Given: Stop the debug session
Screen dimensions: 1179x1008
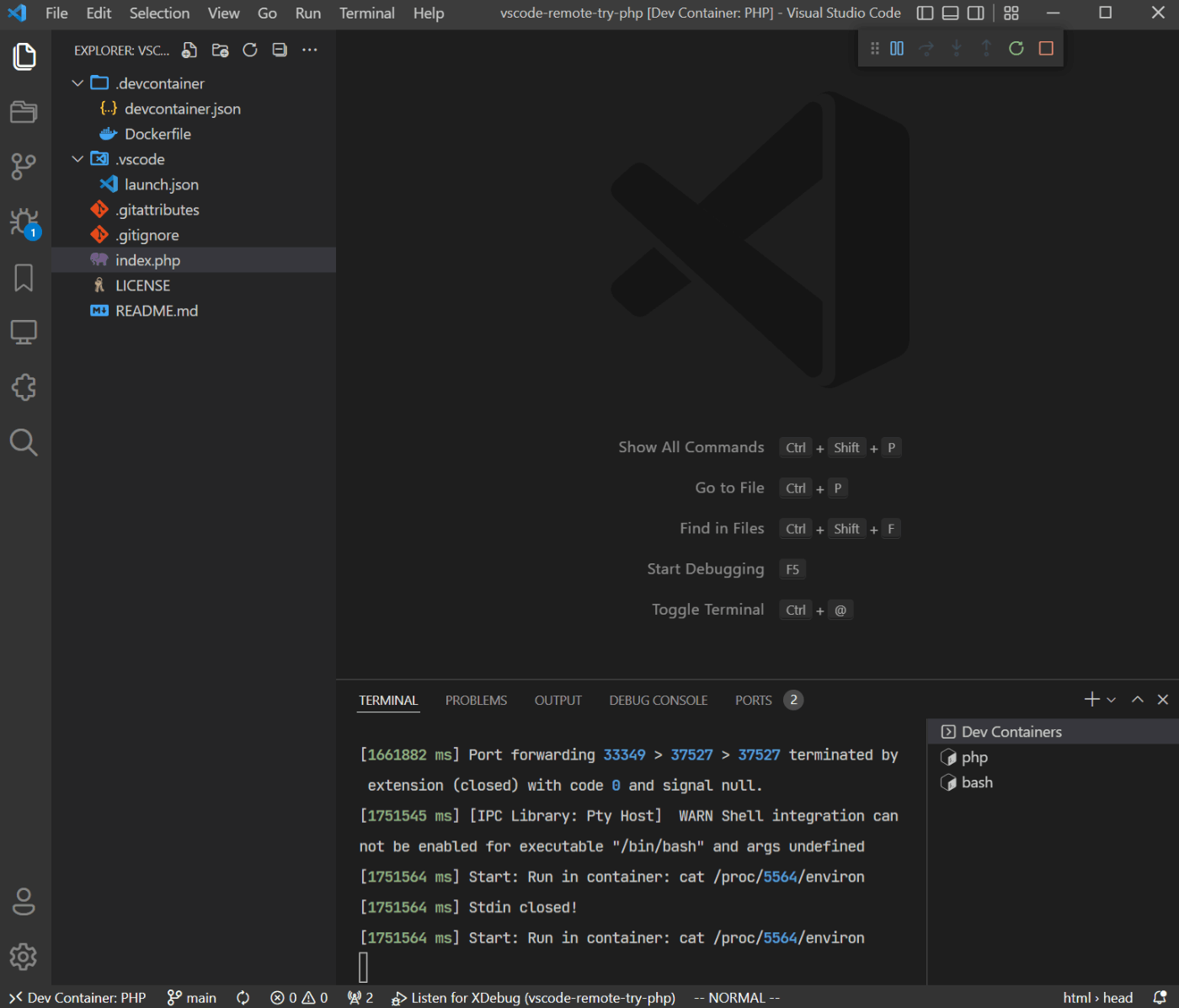Looking at the screenshot, I should [x=1046, y=49].
